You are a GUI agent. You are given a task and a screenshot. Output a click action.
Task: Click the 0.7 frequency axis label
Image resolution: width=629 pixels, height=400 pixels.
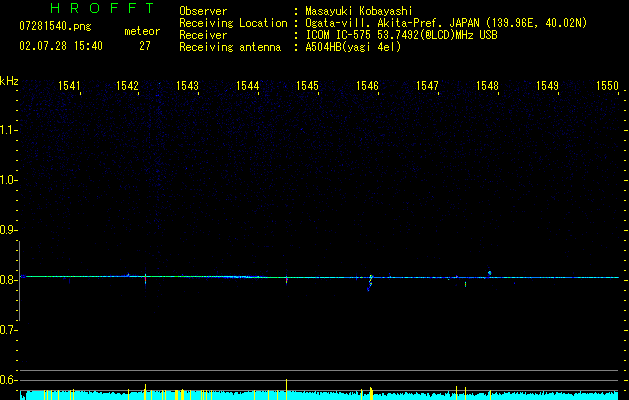pyautogui.click(x=8, y=330)
